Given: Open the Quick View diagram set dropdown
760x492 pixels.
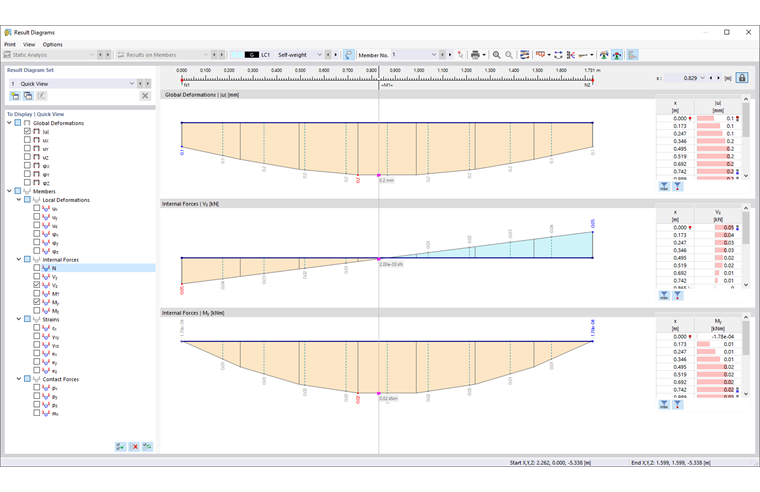Looking at the screenshot, I should coord(131,83).
